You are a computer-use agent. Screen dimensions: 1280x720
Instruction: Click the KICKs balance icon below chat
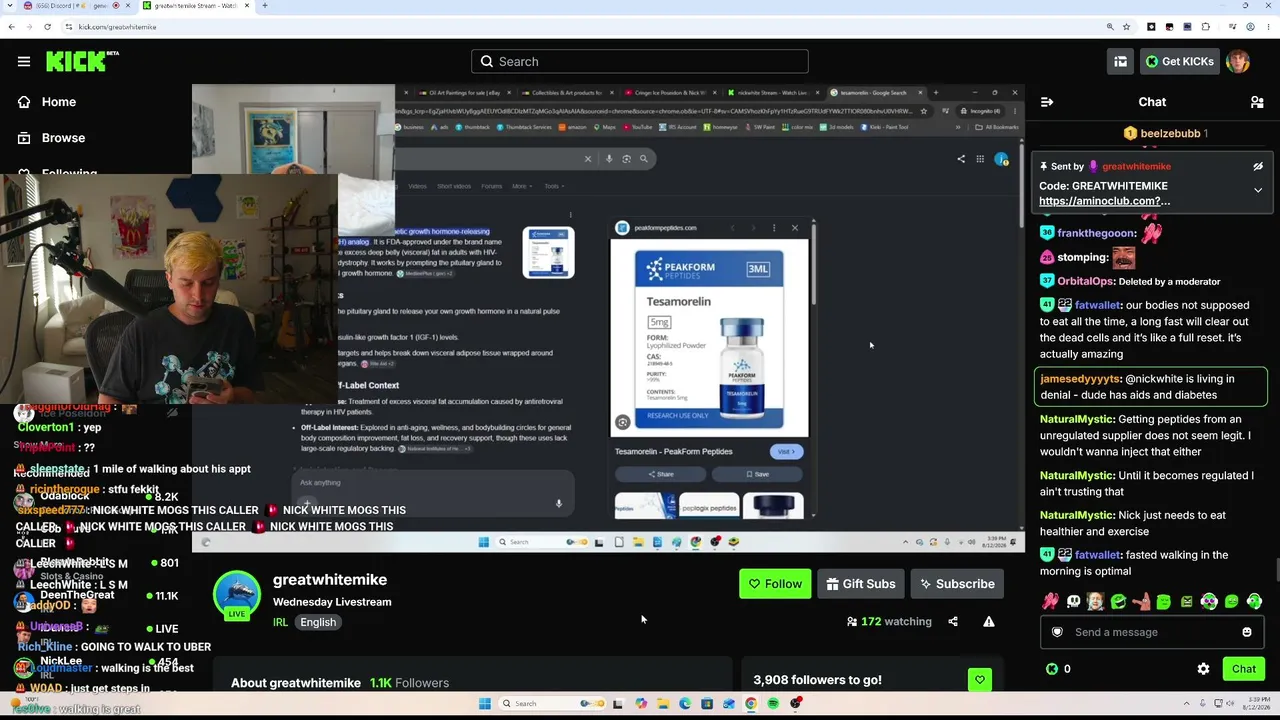click(1052, 669)
